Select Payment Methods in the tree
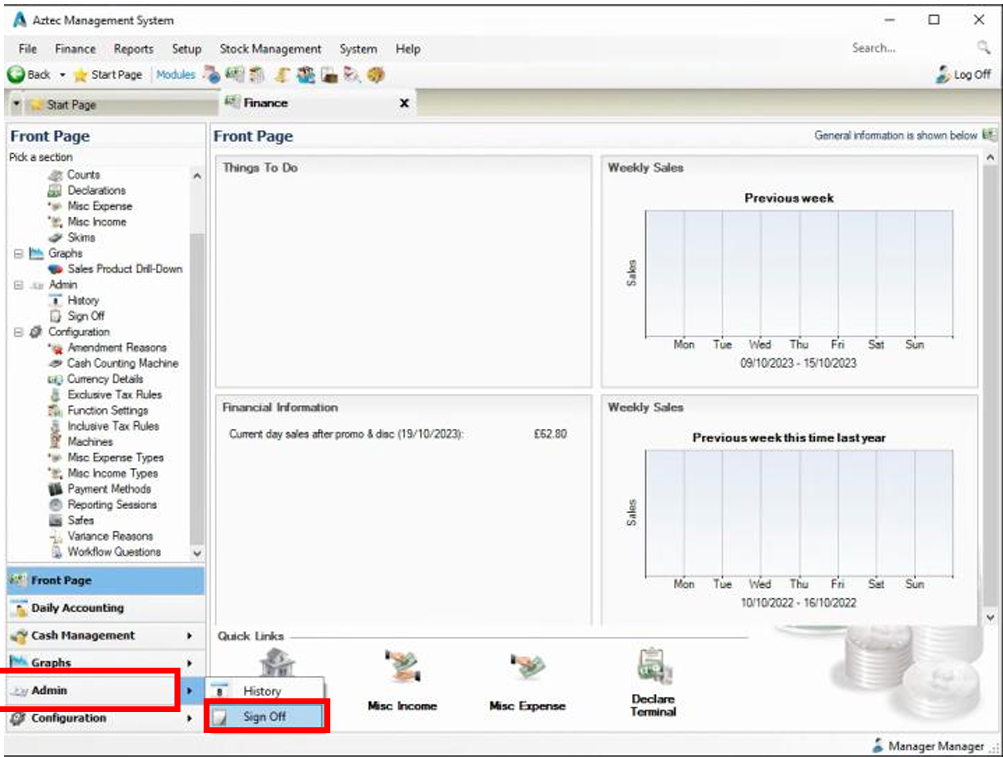This screenshot has height=757, width=1003. tap(109, 489)
